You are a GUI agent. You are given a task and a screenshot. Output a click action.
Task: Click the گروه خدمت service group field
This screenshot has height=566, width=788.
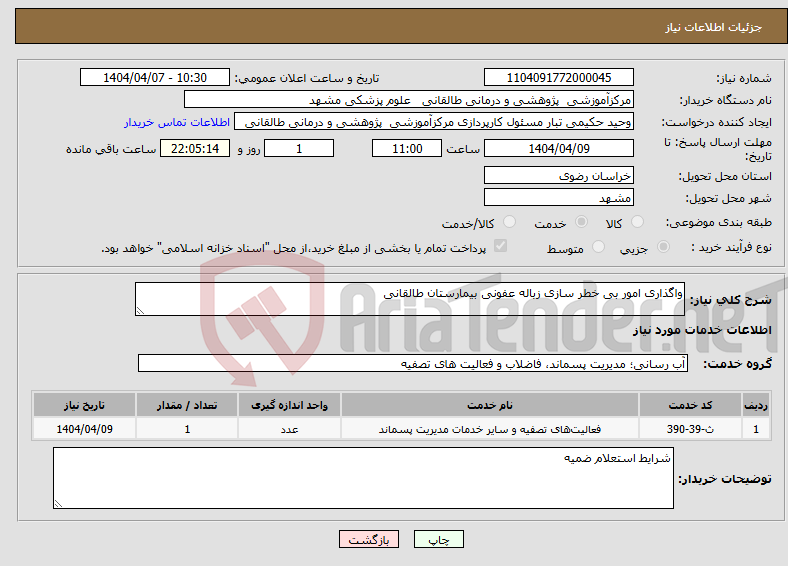tap(413, 363)
